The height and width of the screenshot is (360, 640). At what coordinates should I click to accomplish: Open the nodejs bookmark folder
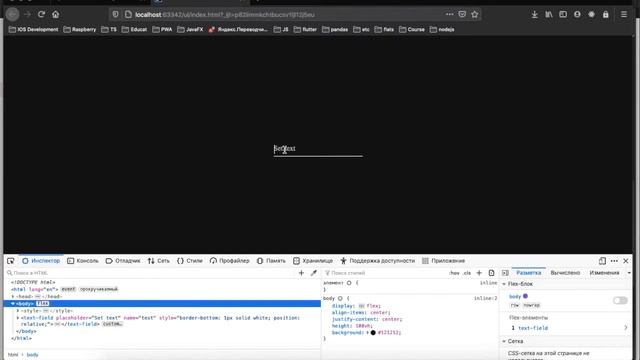tap(442, 29)
